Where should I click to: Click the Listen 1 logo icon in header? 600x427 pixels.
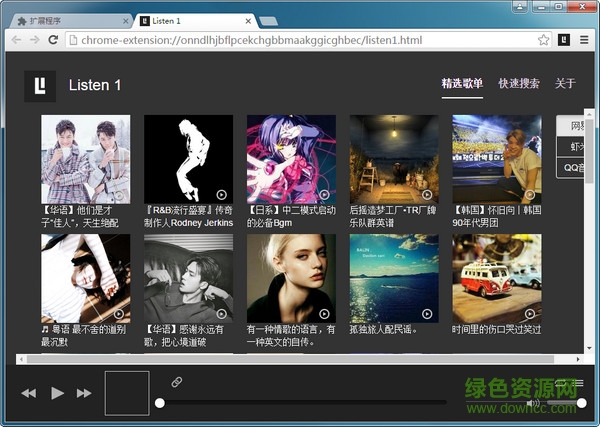[x=40, y=86]
